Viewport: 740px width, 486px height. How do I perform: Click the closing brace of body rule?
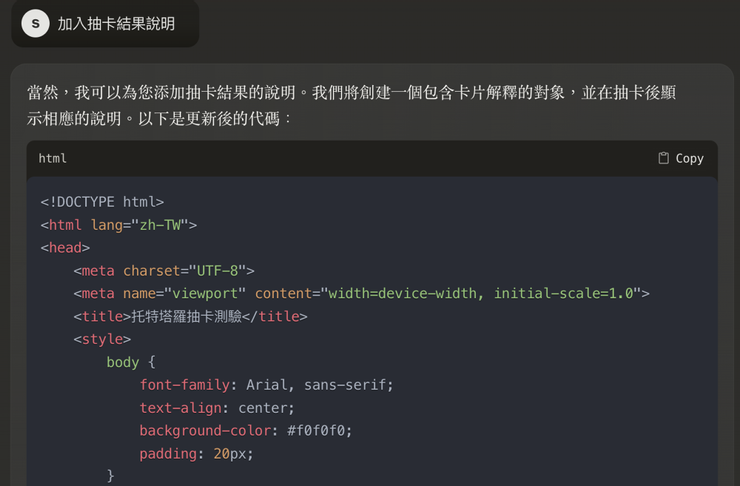pos(111,476)
